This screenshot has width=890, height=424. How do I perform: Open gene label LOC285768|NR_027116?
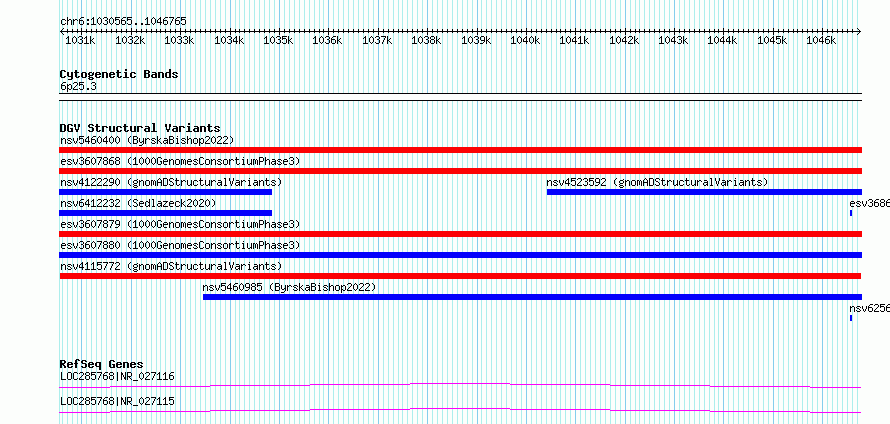117,376
